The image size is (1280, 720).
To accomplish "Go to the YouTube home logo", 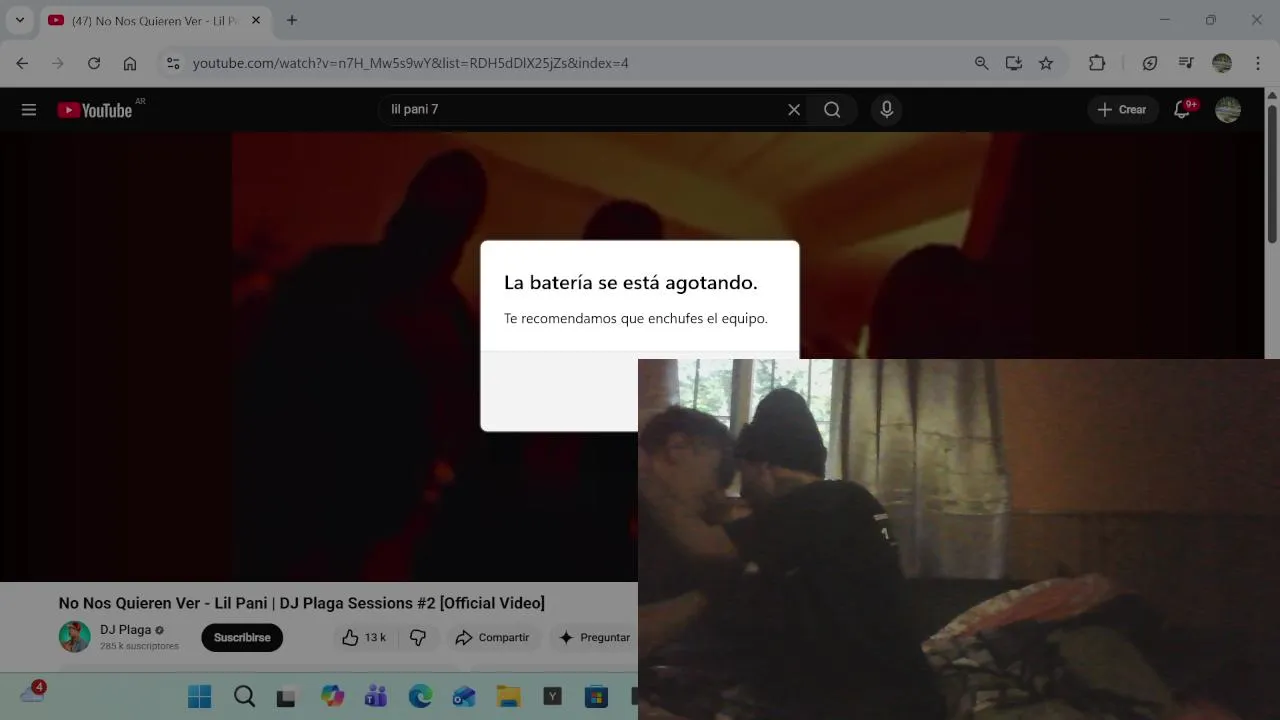I will coord(95,110).
